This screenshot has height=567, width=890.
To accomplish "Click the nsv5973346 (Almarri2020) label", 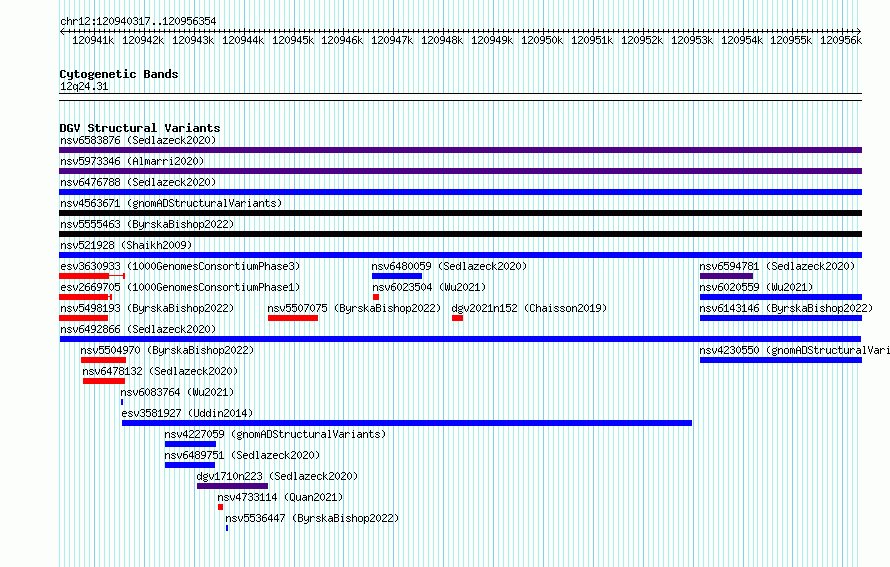I will tap(132, 161).
